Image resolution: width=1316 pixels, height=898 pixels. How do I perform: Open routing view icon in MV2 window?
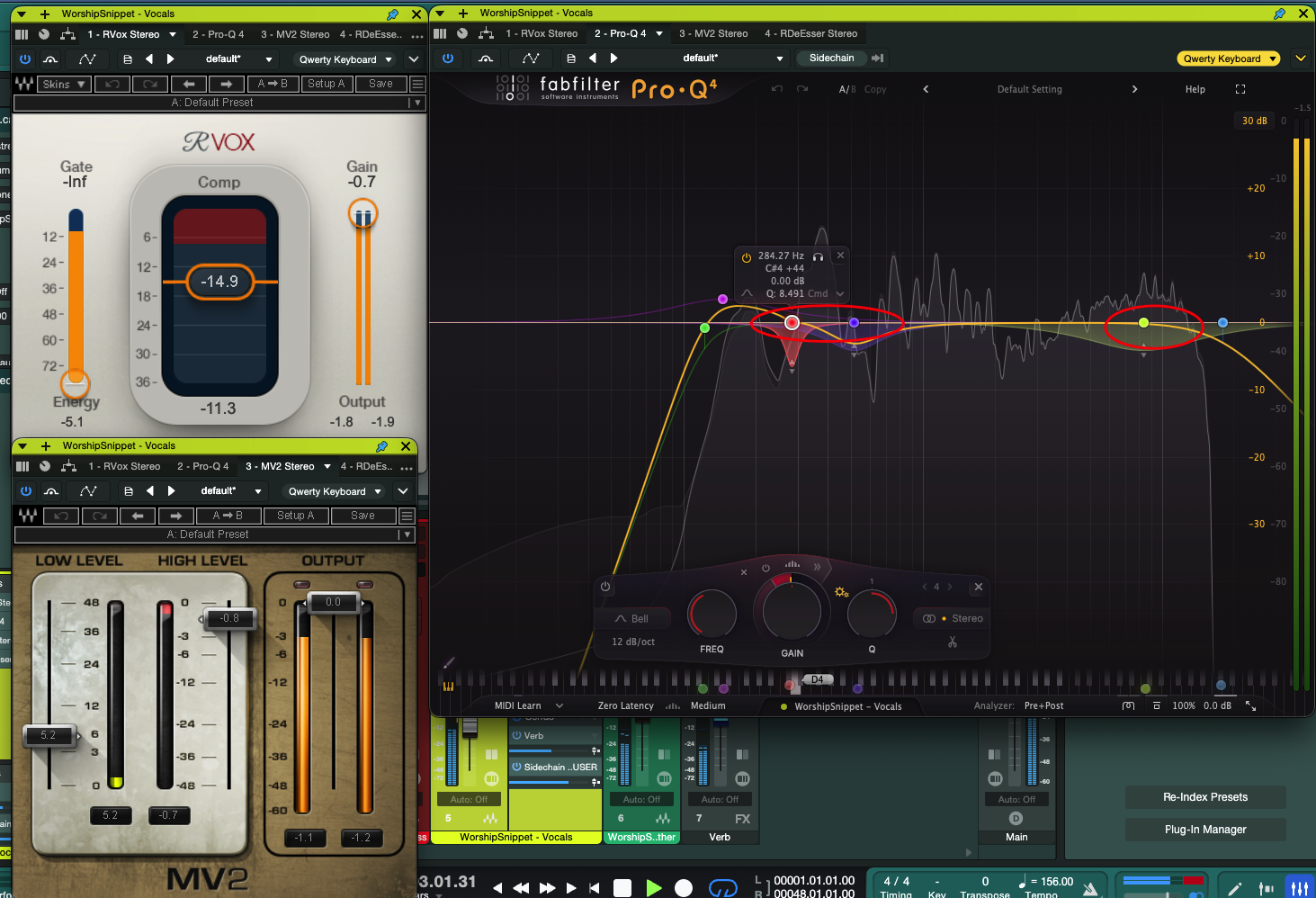(68, 466)
